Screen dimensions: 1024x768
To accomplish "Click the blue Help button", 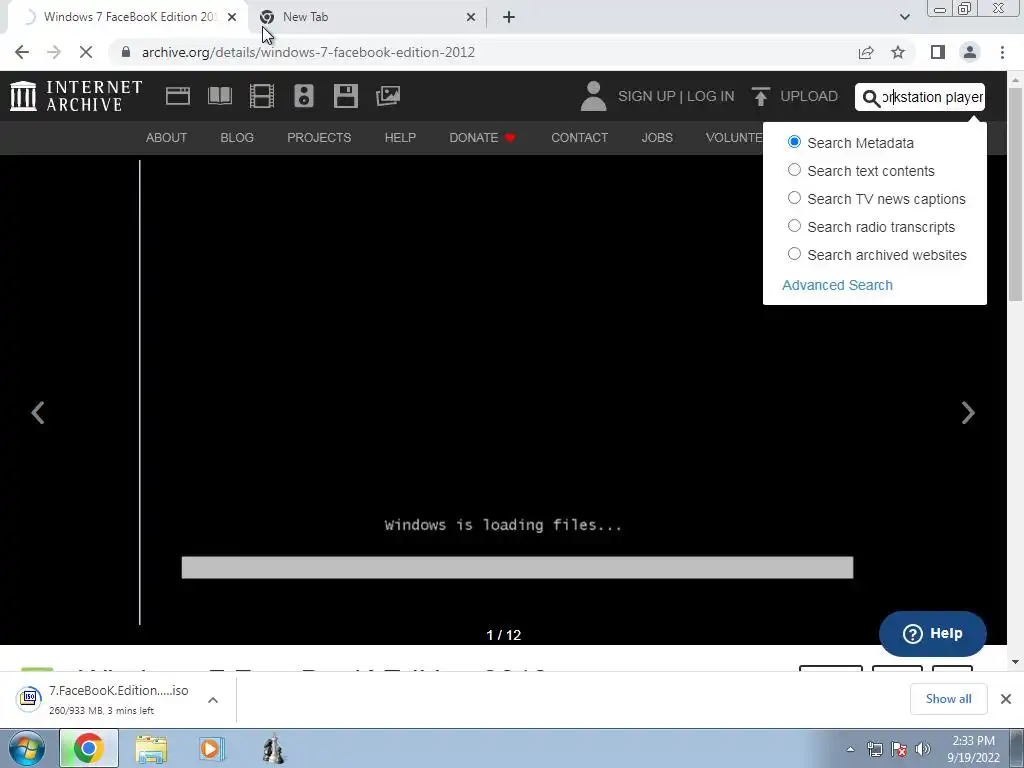I will tap(933, 633).
